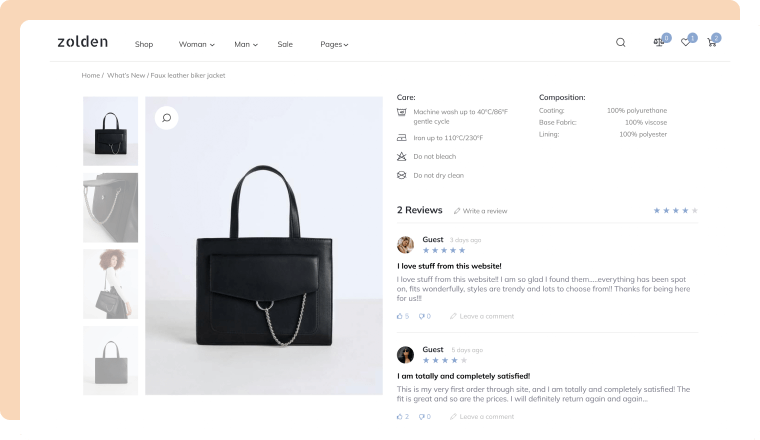Click Leave a comment under first review
Image resolution: width=760 pixels, height=440 pixels.
(482, 316)
